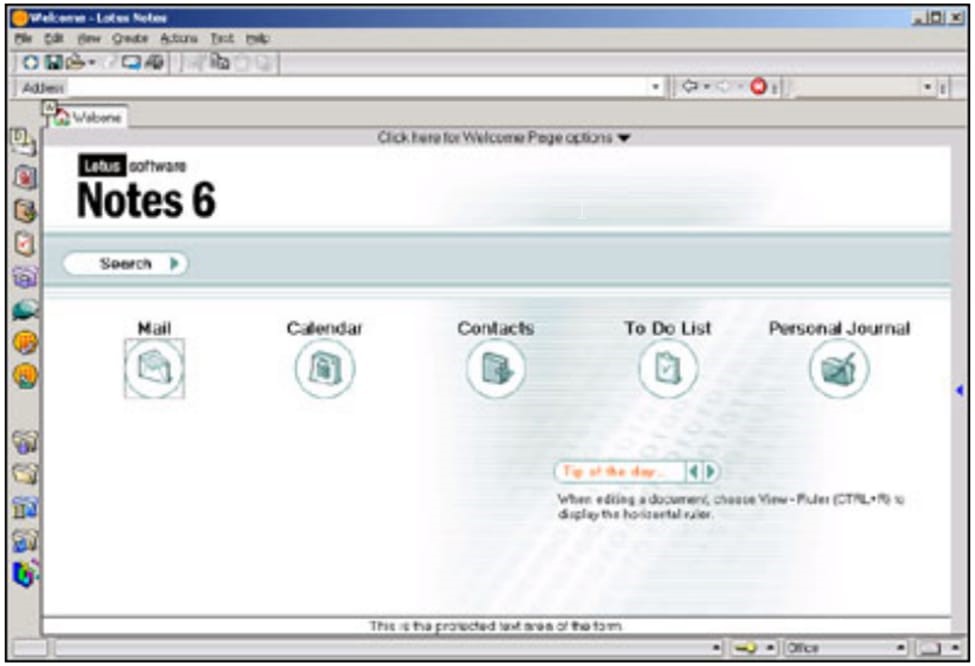Open the status message area dropdown arrow
The width and height of the screenshot is (975, 666).
click(x=716, y=648)
